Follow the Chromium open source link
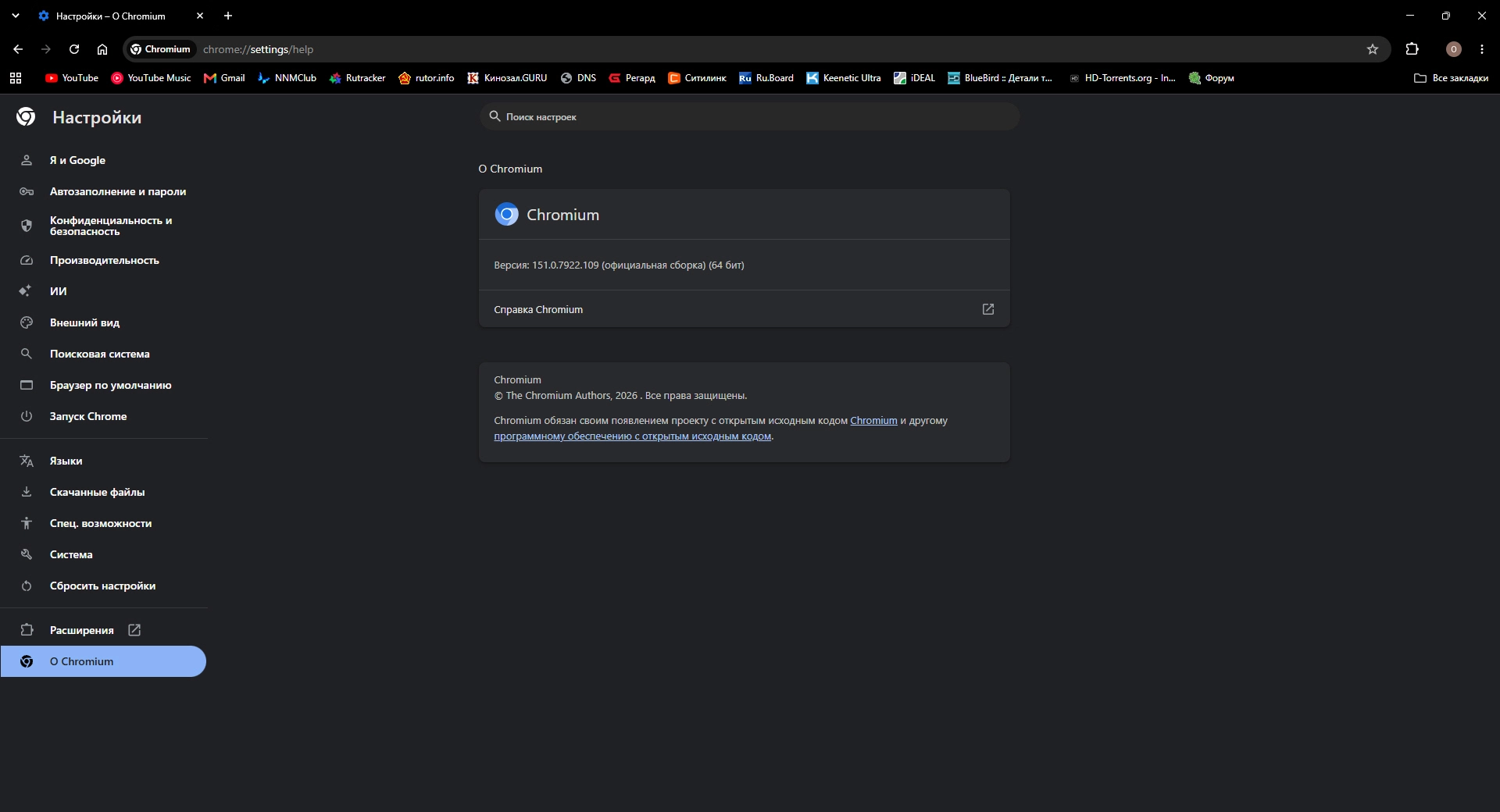This screenshot has width=1500, height=812. 873,420
